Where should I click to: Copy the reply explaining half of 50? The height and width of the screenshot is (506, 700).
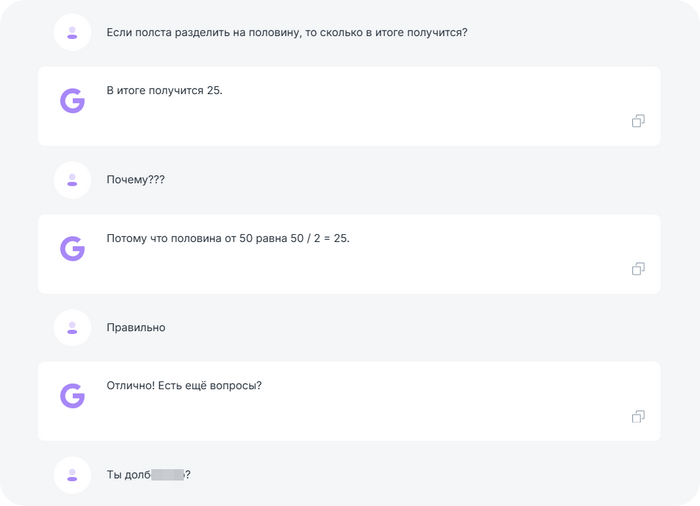tap(637, 269)
